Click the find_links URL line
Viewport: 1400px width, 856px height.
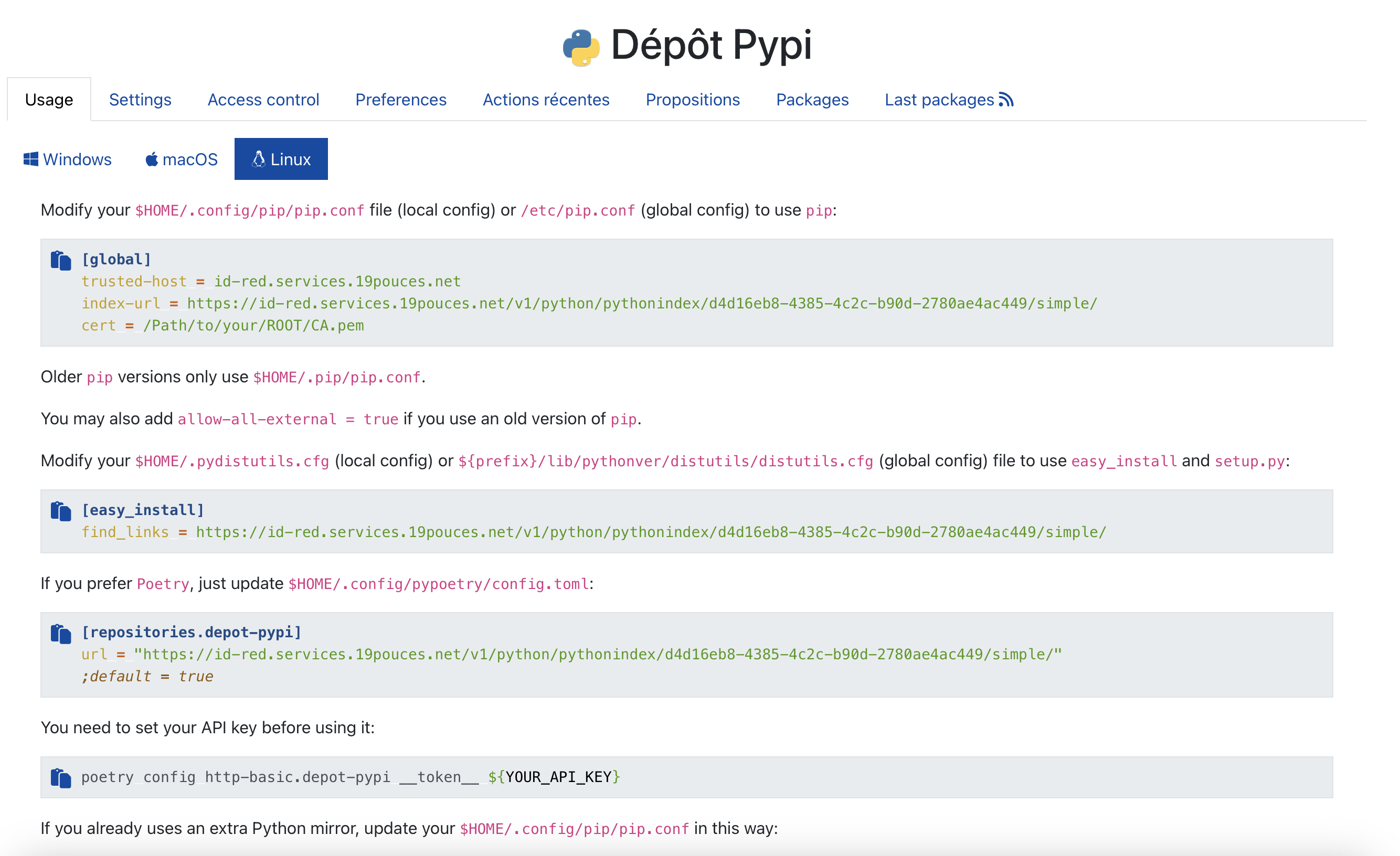point(594,532)
